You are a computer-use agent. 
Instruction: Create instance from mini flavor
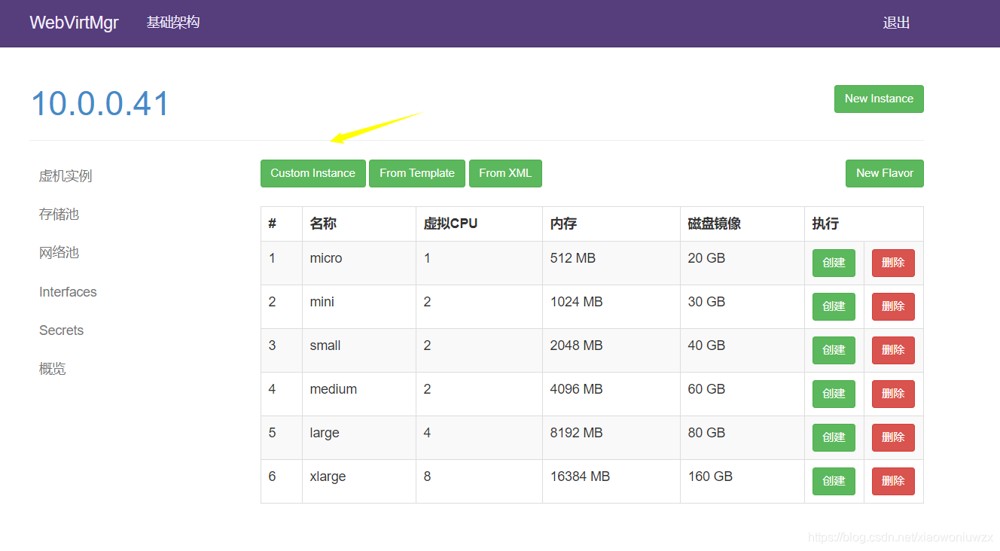(833, 306)
